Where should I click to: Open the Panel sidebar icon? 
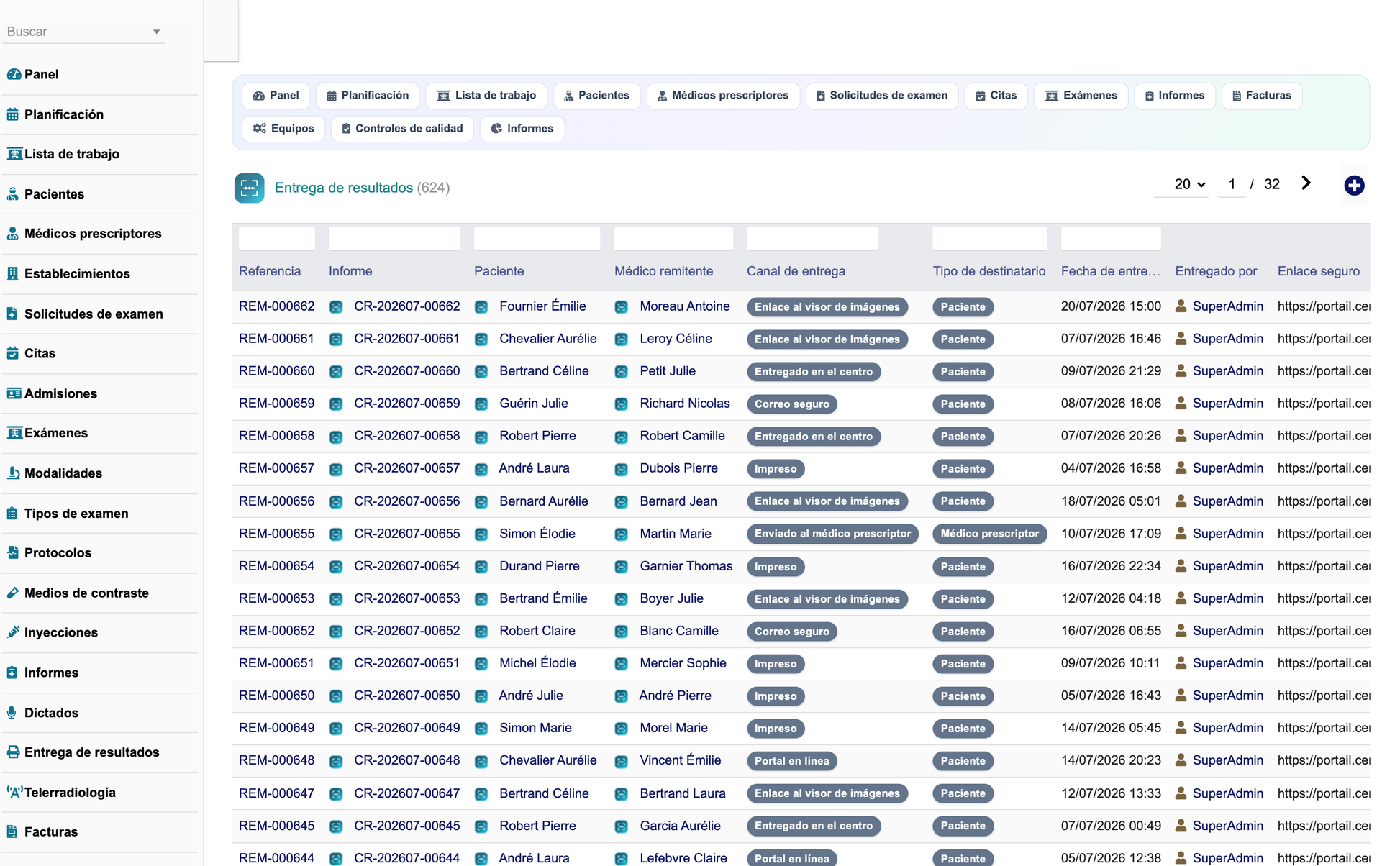[13, 74]
